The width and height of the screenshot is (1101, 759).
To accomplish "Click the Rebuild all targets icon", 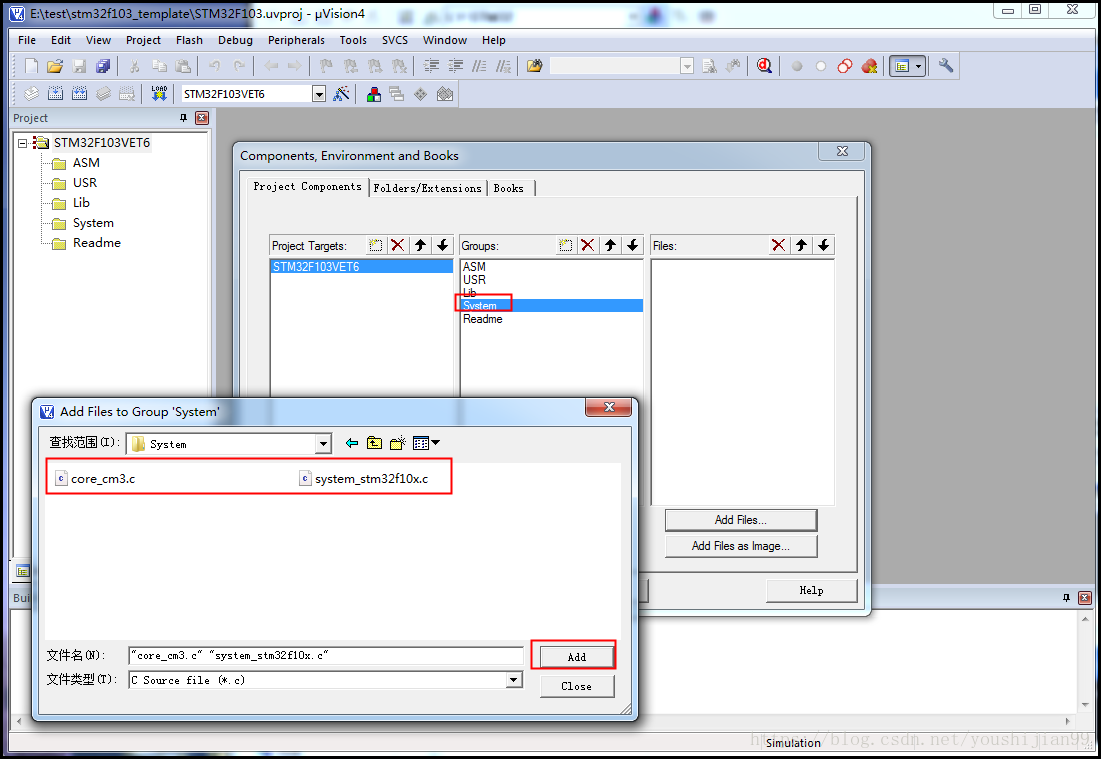I will coord(79,93).
